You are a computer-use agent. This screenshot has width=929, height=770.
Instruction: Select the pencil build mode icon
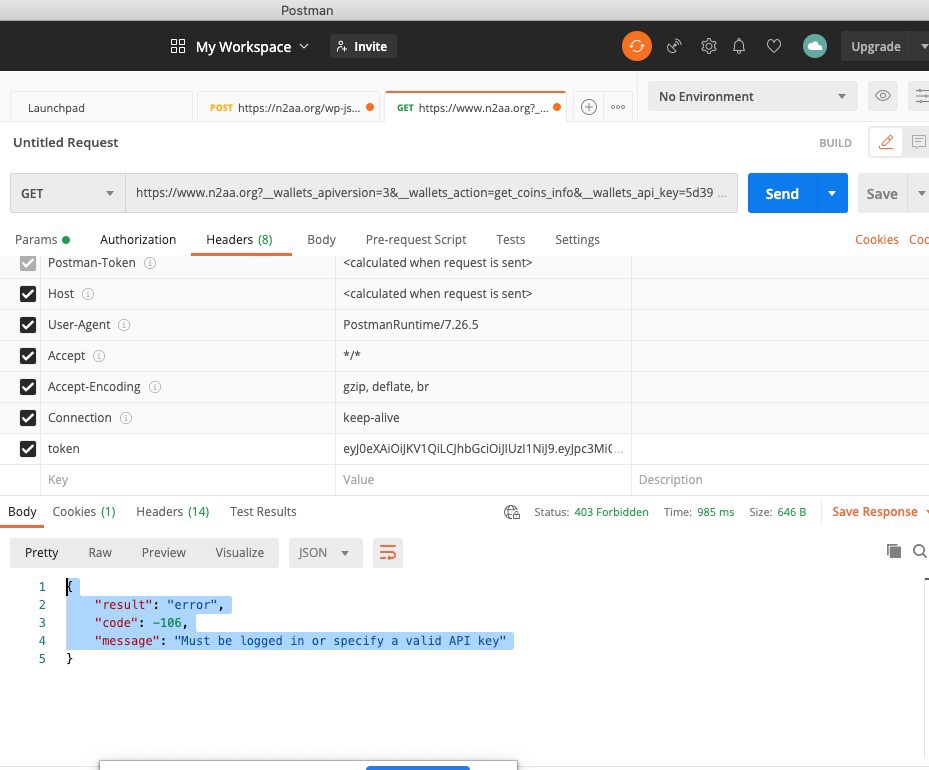[886, 142]
